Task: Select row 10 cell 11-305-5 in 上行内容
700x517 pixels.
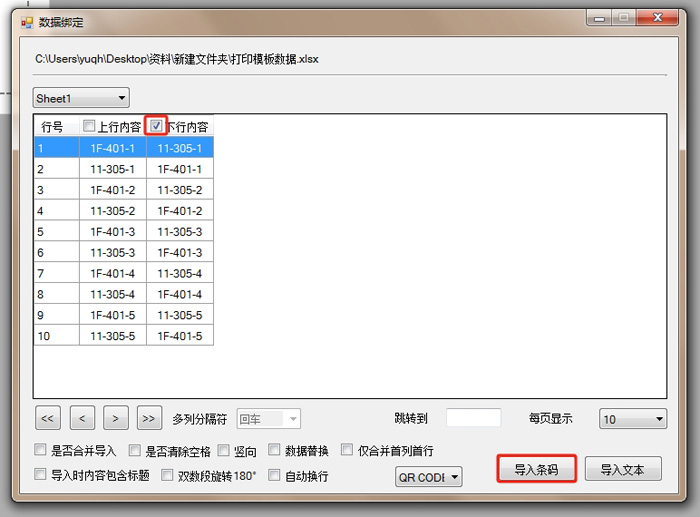Action: pos(113,336)
